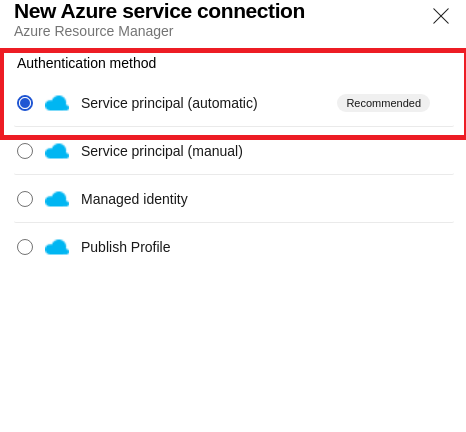Click the Azure cloud icon beside Managed identity
The image size is (466, 432).
(57, 199)
